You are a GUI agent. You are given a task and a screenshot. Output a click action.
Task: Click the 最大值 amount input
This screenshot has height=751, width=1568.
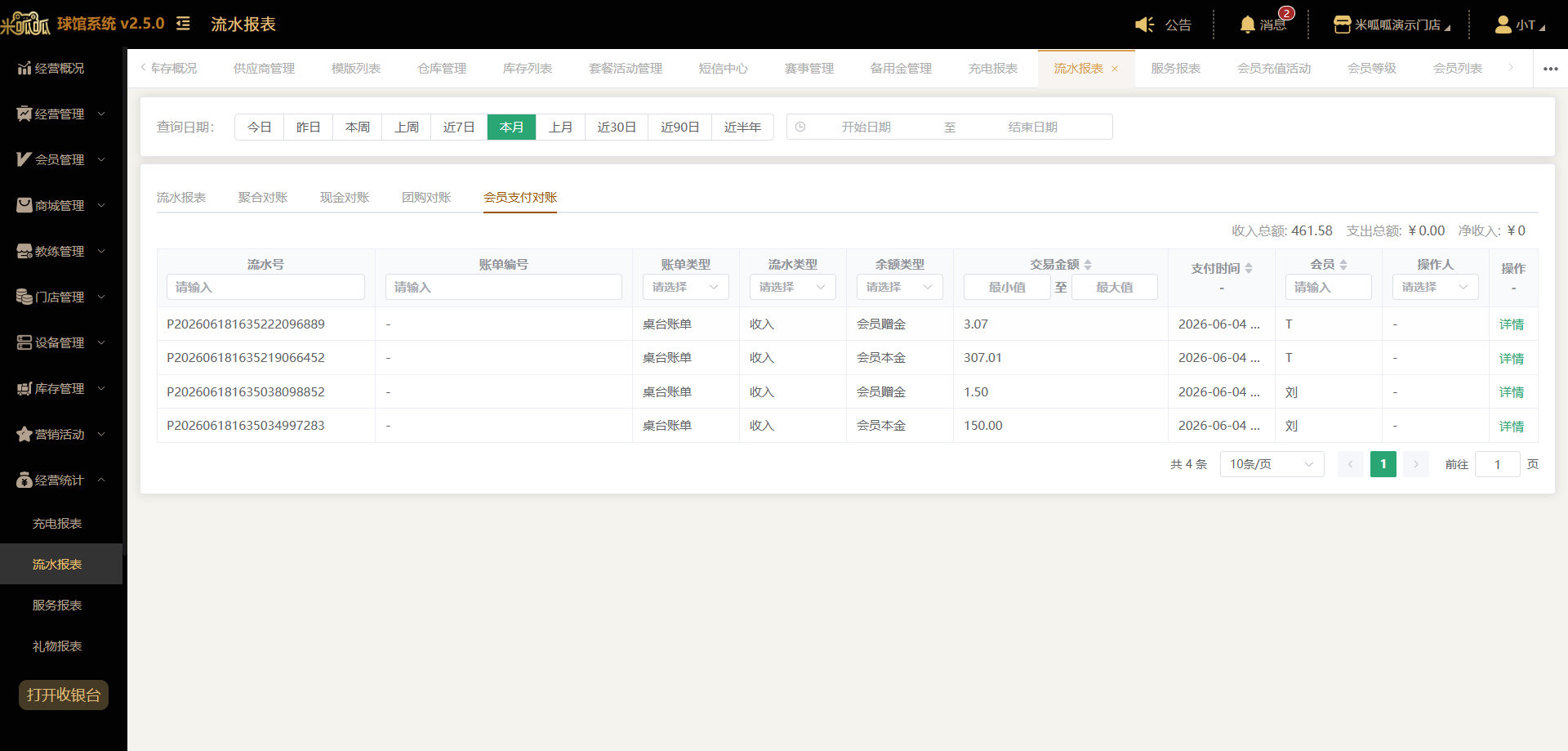pyautogui.click(x=1114, y=287)
